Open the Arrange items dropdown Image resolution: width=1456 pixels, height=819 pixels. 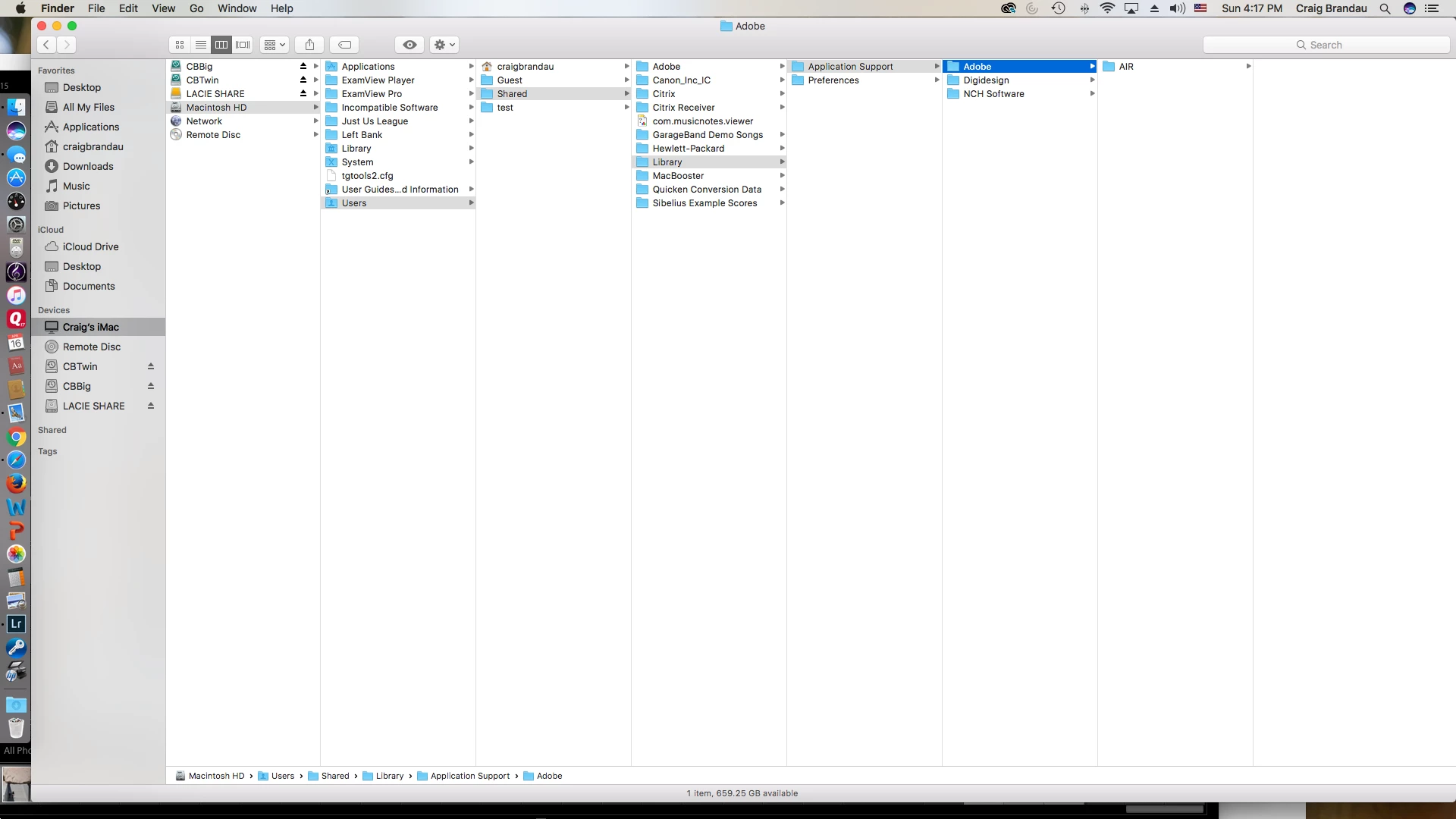click(x=275, y=45)
